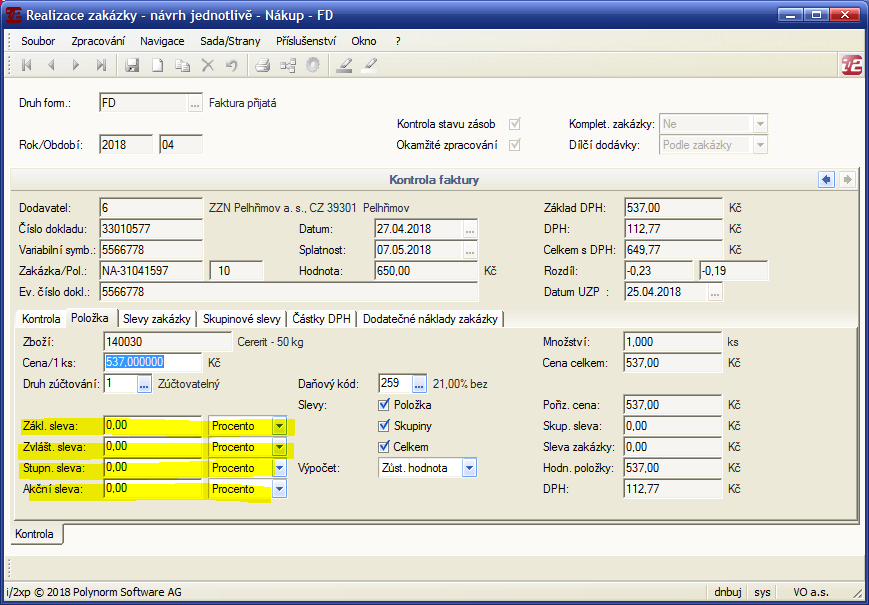Screen dimensions: 869x605
Task: Open the Zpracování menu
Action: pyautogui.click(x=98, y=41)
